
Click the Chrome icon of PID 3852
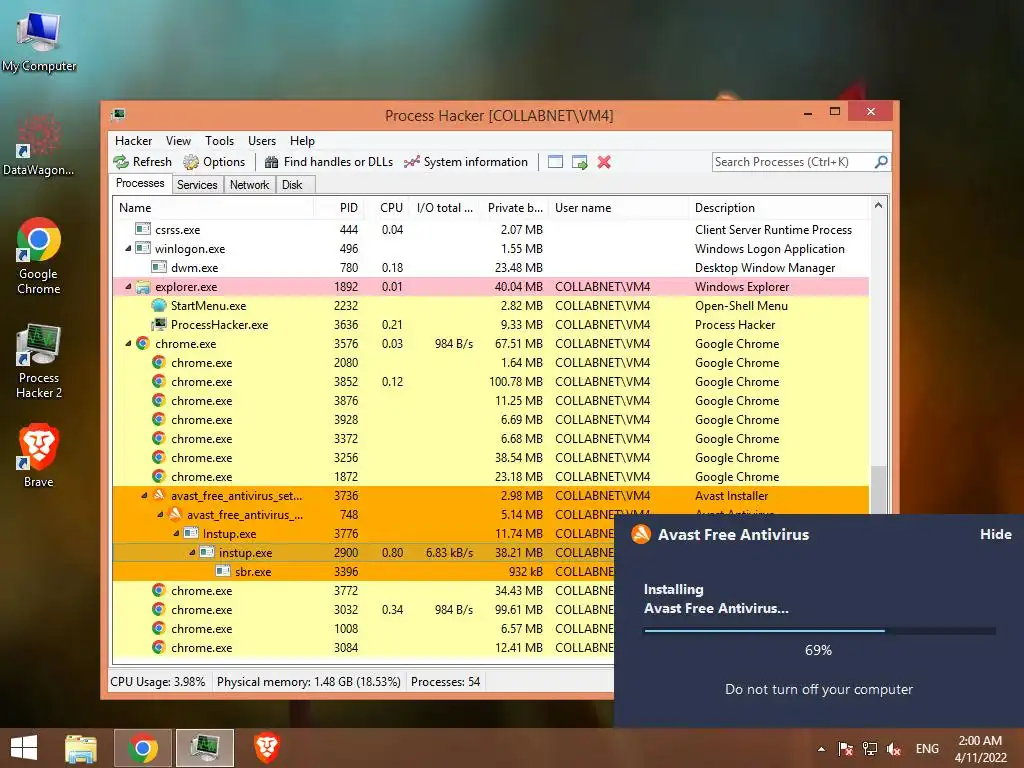coord(159,381)
